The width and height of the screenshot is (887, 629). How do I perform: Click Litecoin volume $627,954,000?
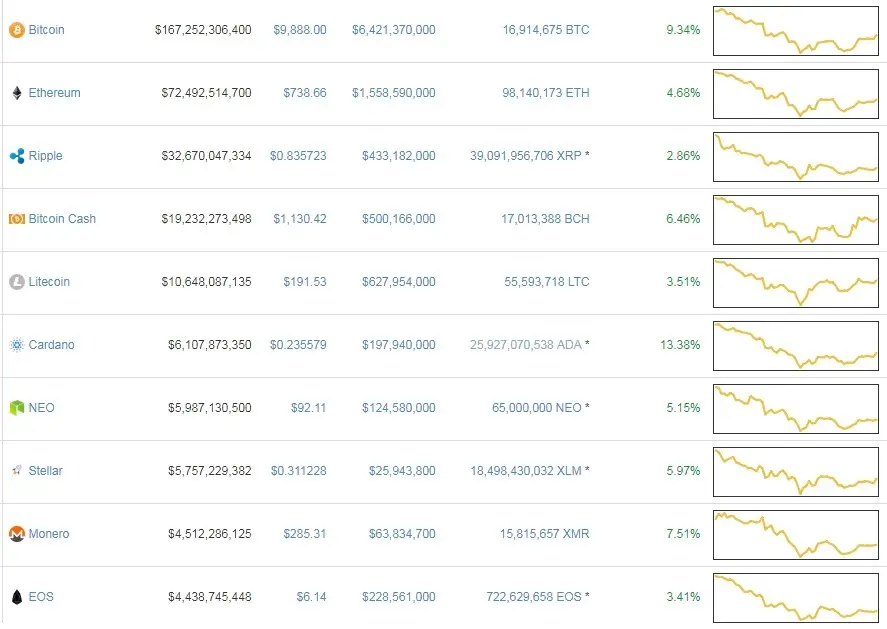[399, 282]
